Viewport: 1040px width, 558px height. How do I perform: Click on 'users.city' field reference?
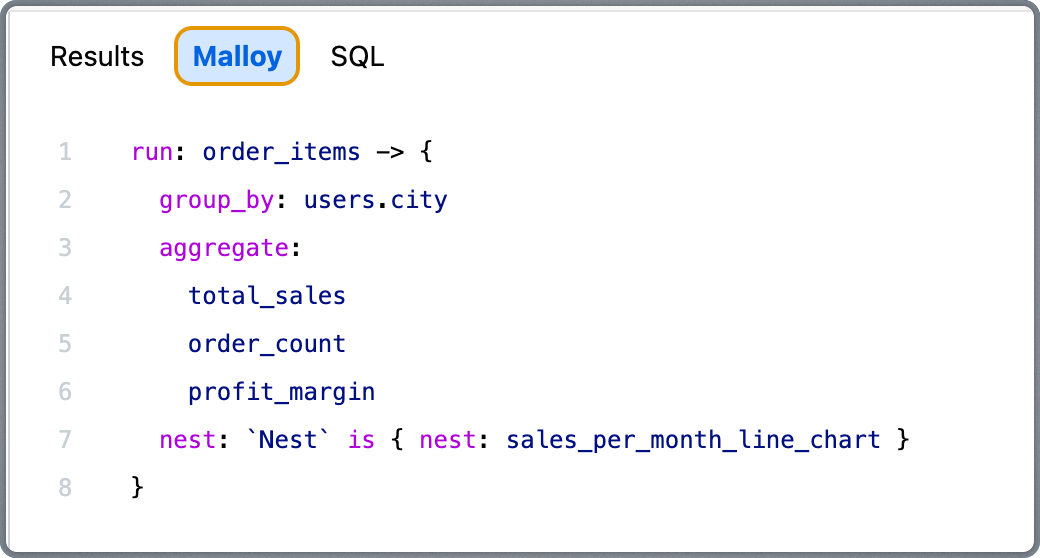tap(375, 200)
